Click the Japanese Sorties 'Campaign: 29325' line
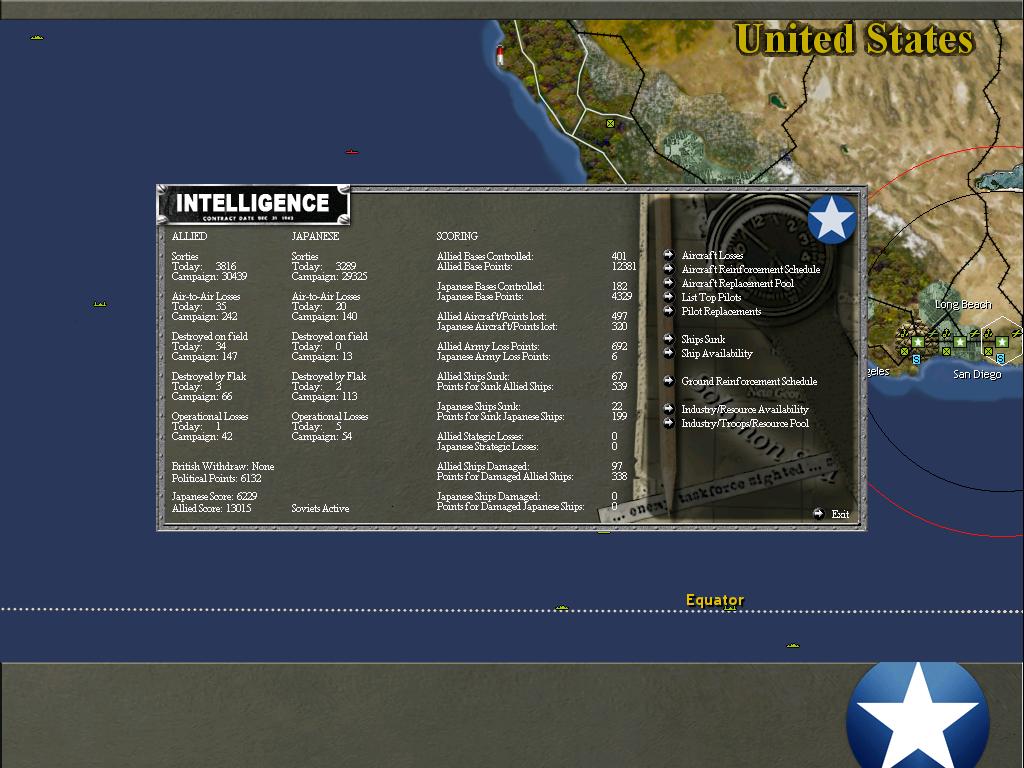 point(329,276)
